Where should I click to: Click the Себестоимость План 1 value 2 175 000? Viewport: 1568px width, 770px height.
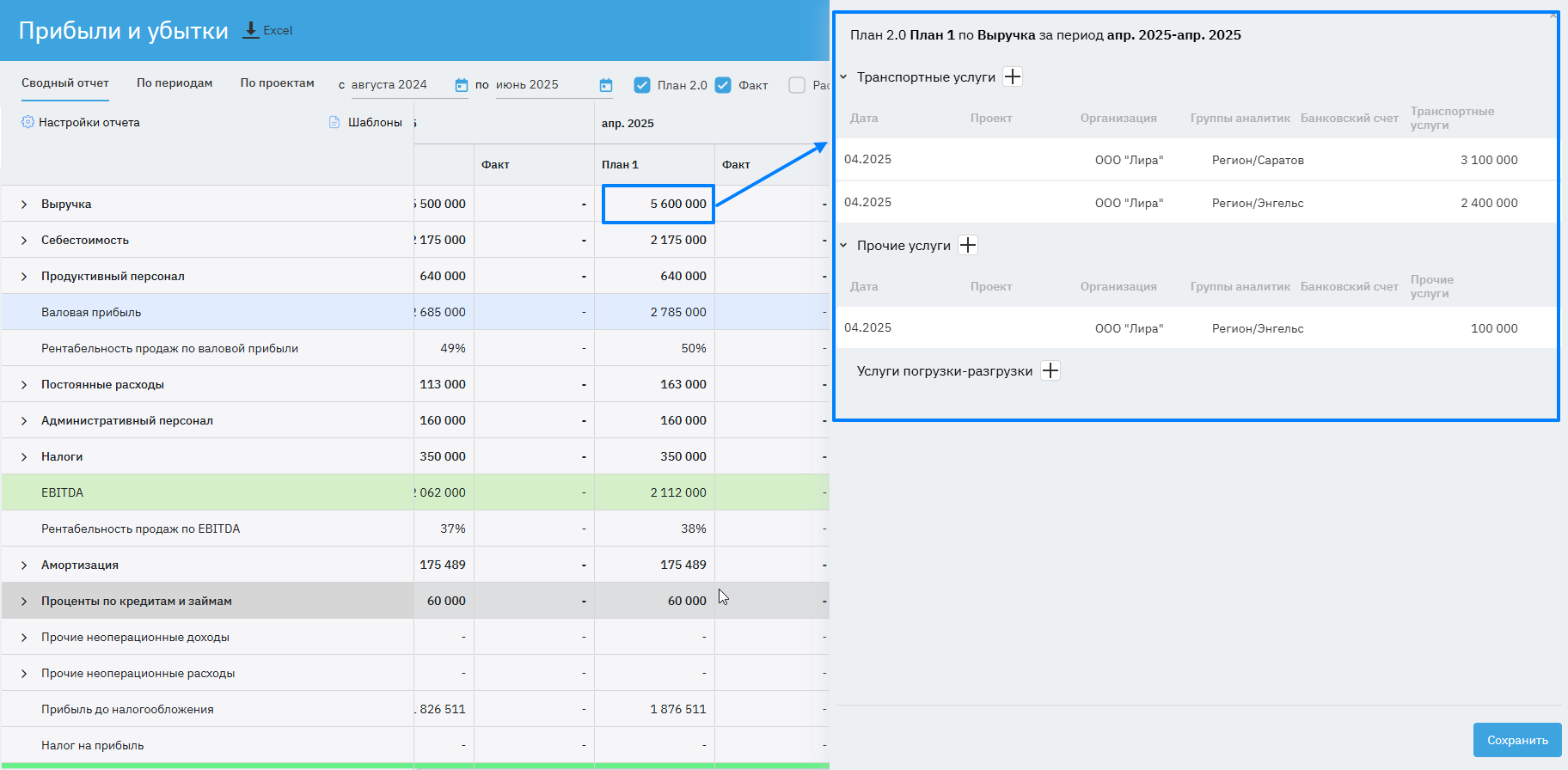pos(678,241)
